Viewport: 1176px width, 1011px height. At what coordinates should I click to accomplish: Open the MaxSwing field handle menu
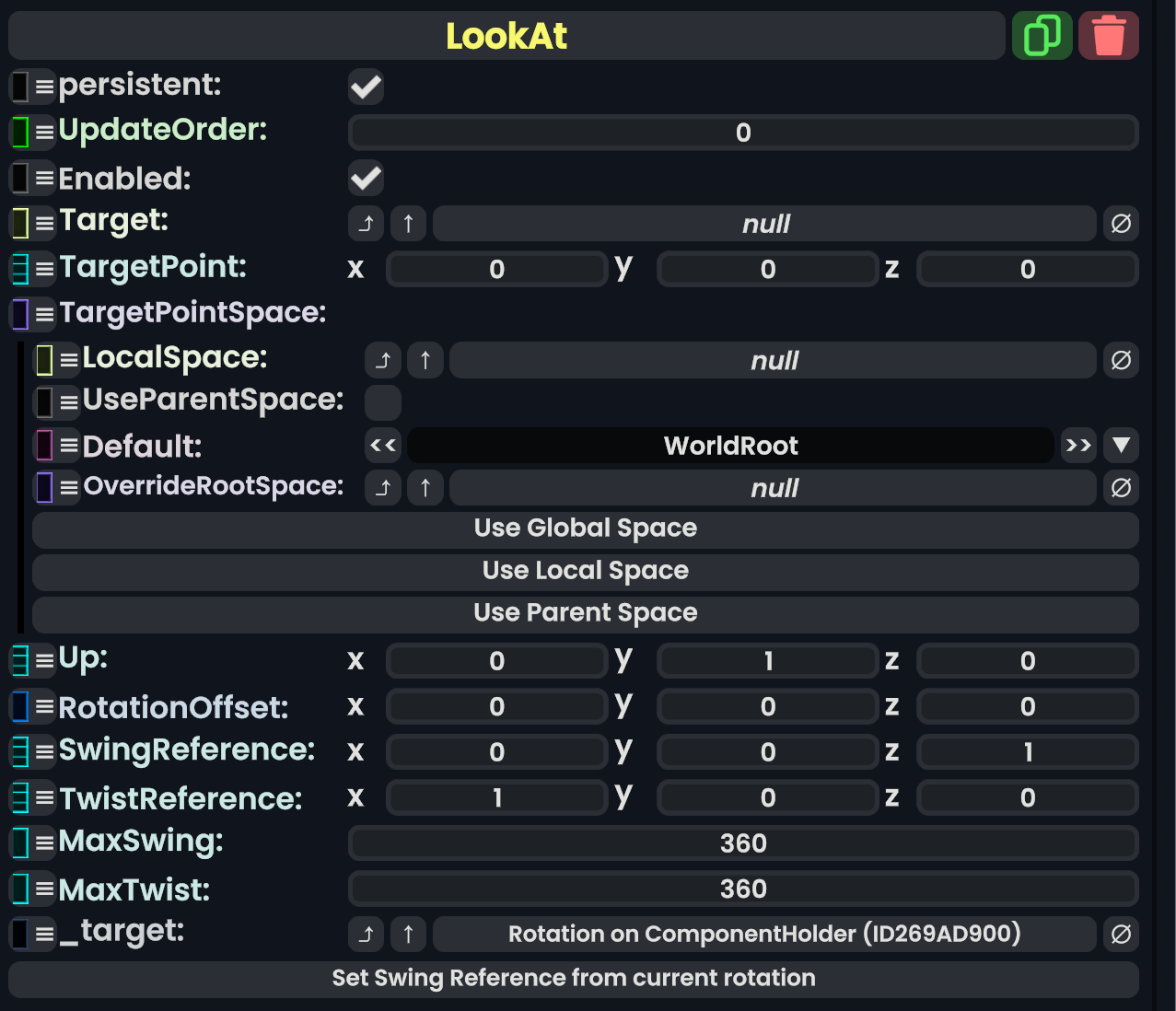44,842
